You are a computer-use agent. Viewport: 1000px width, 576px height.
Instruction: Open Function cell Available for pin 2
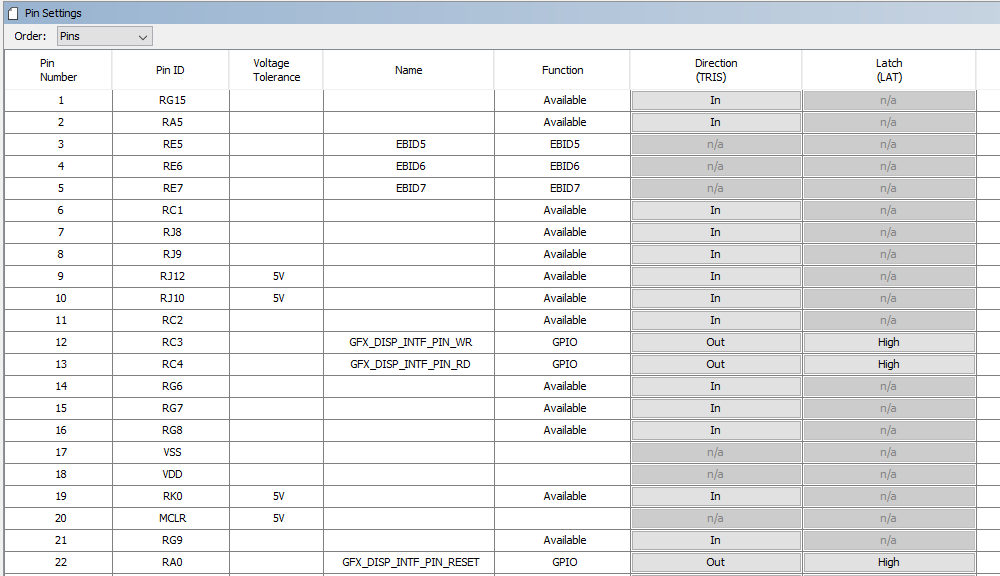563,122
